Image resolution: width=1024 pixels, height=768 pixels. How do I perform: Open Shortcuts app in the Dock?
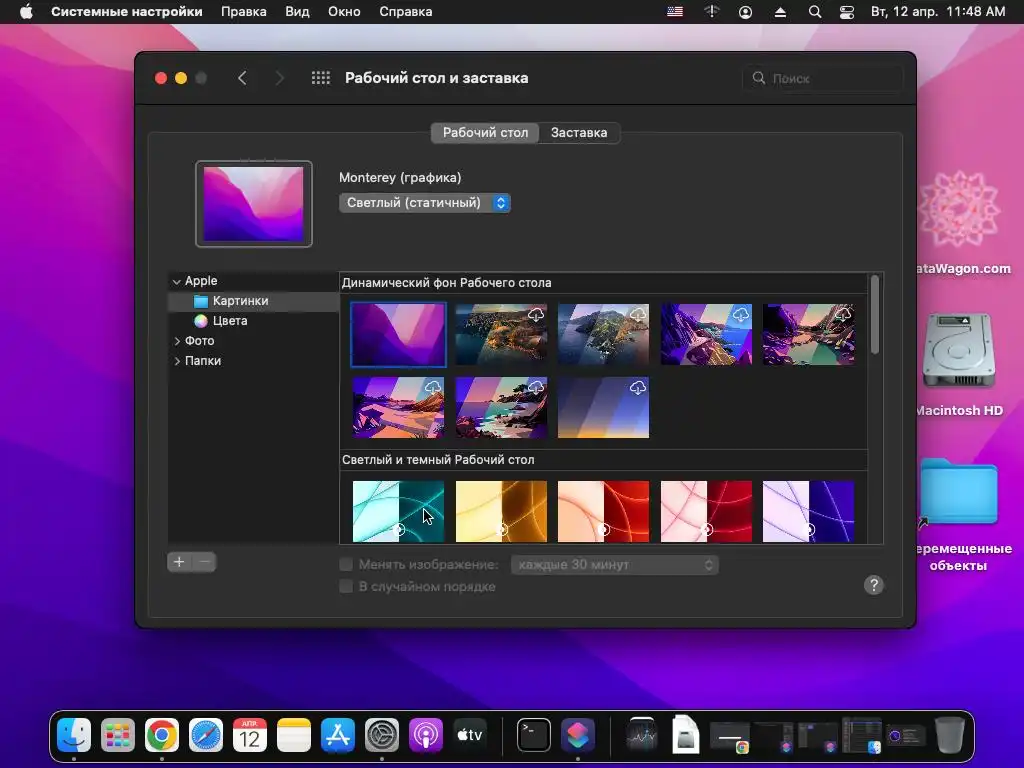[x=578, y=735]
